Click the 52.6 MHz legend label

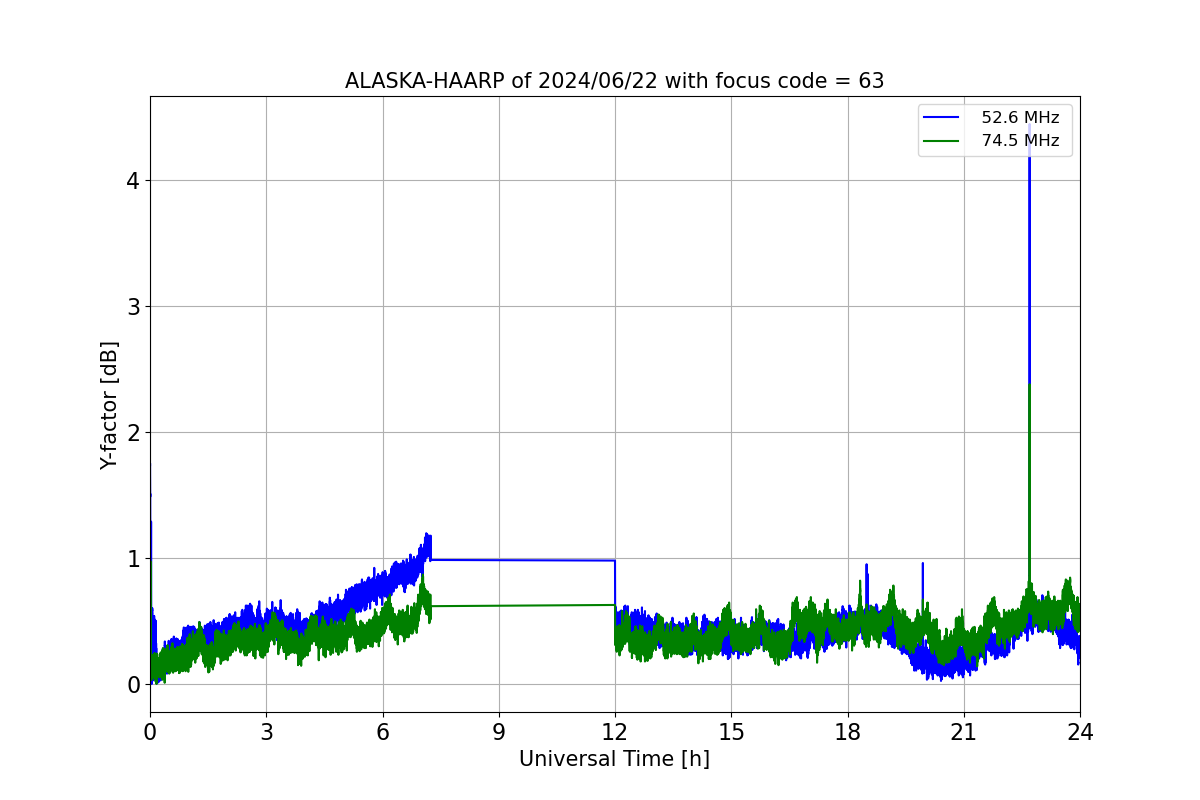click(1020, 118)
